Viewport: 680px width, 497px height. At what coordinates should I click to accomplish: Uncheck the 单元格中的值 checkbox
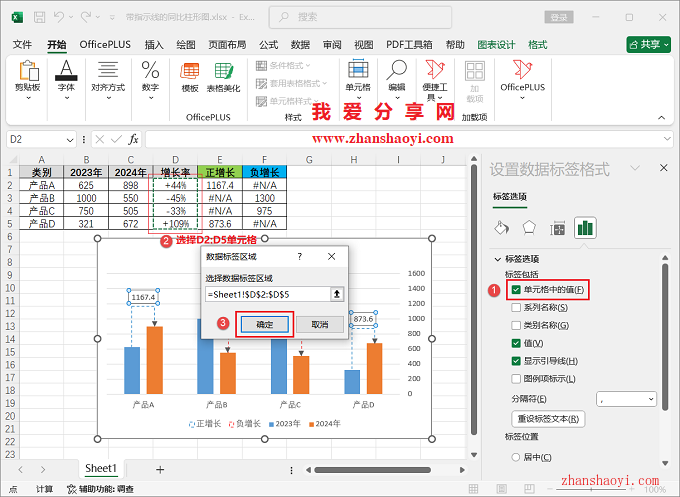tap(516, 290)
